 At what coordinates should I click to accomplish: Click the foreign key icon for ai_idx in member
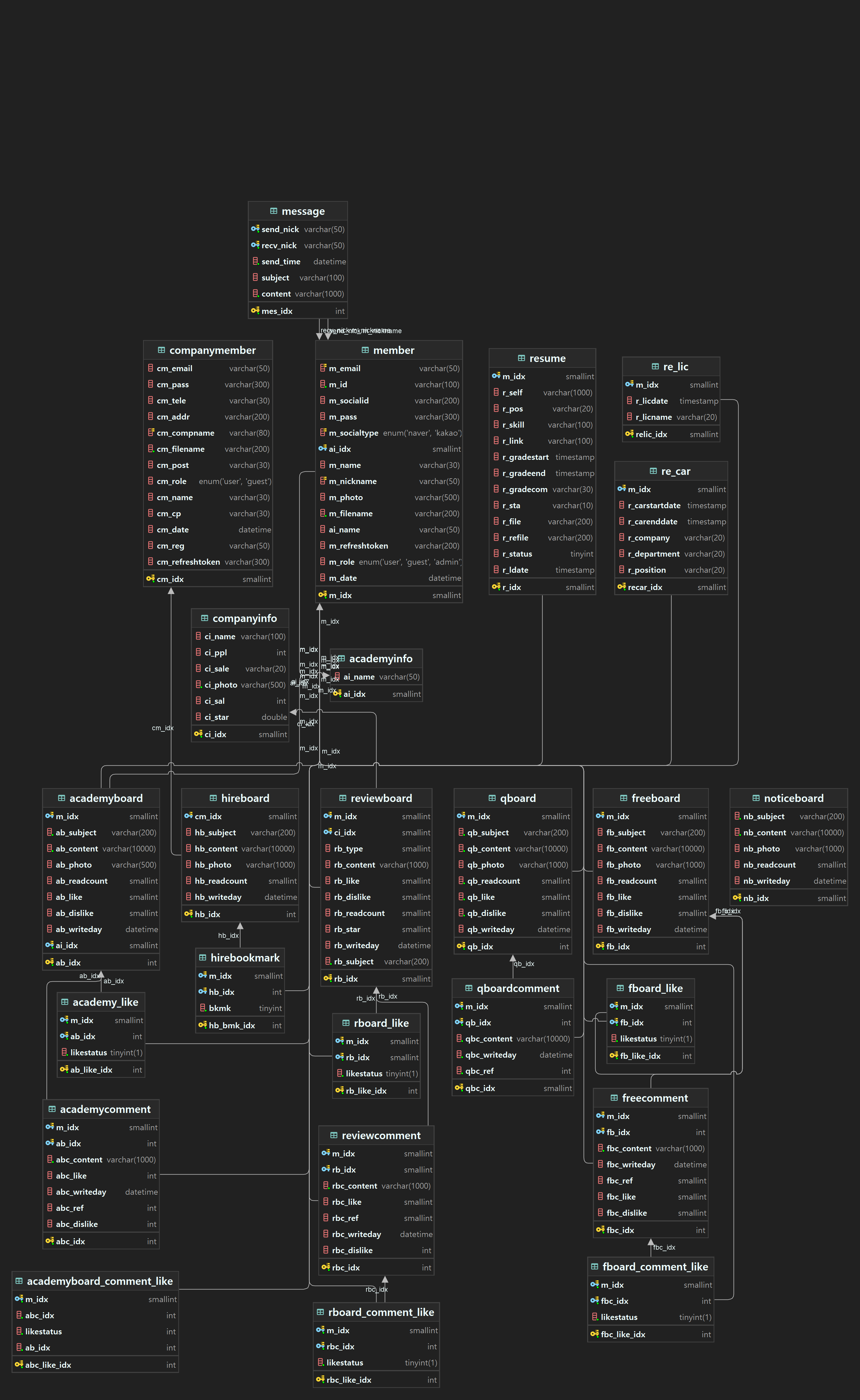[322, 448]
